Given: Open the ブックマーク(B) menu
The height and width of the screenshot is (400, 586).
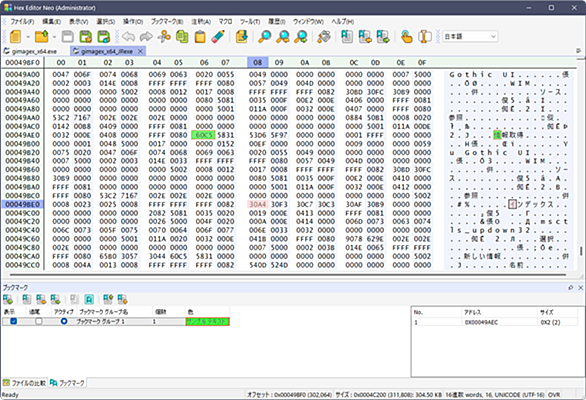Looking at the screenshot, I should [x=167, y=21].
